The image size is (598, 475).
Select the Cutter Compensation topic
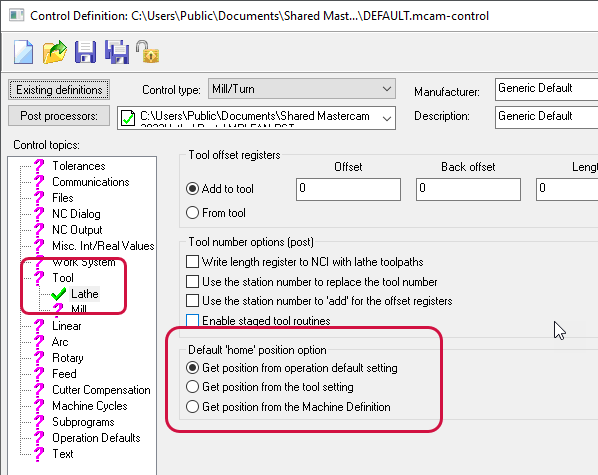[101, 390]
